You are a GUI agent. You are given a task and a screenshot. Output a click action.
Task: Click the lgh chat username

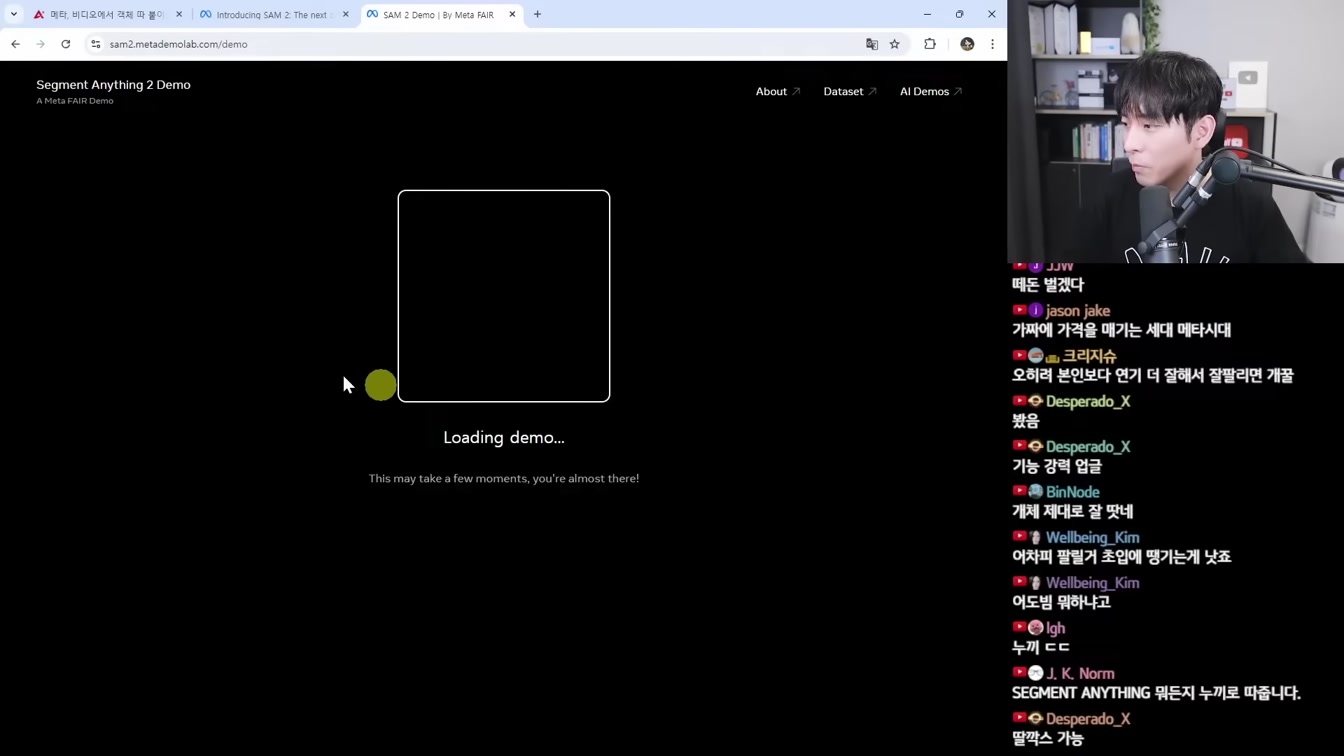pyautogui.click(x=1055, y=628)
